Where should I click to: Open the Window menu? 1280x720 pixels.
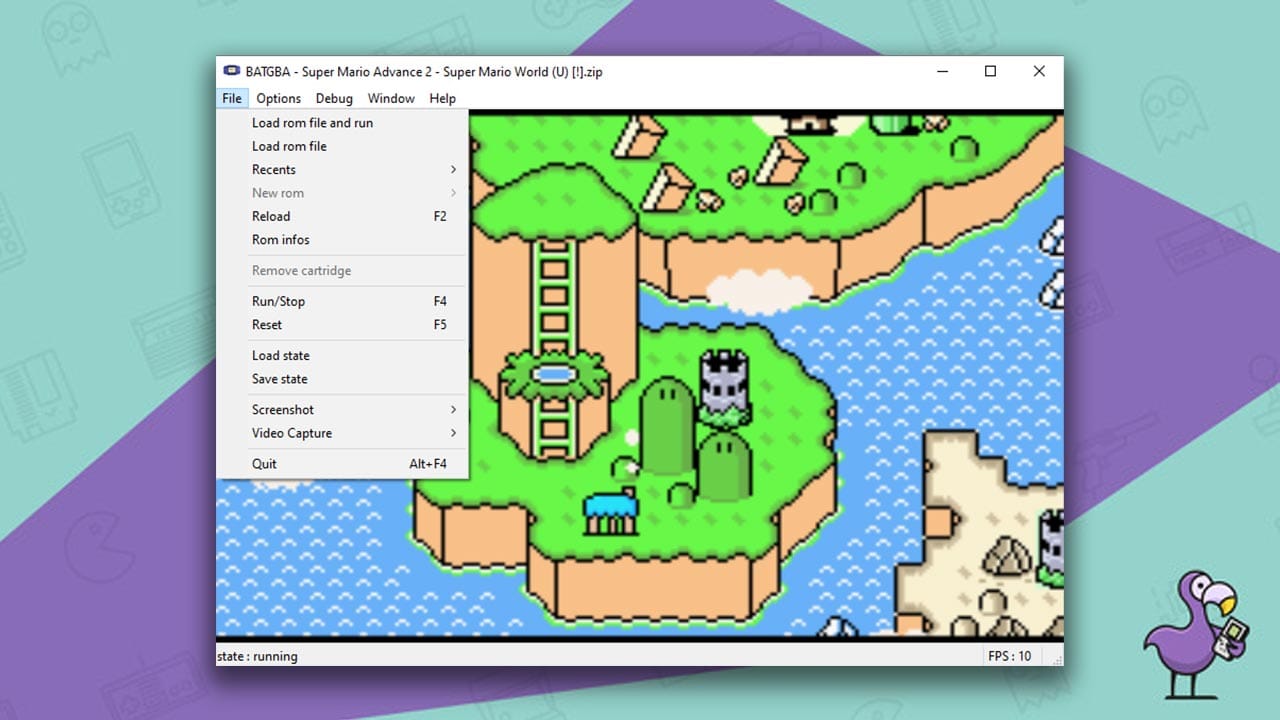(391, 98)
